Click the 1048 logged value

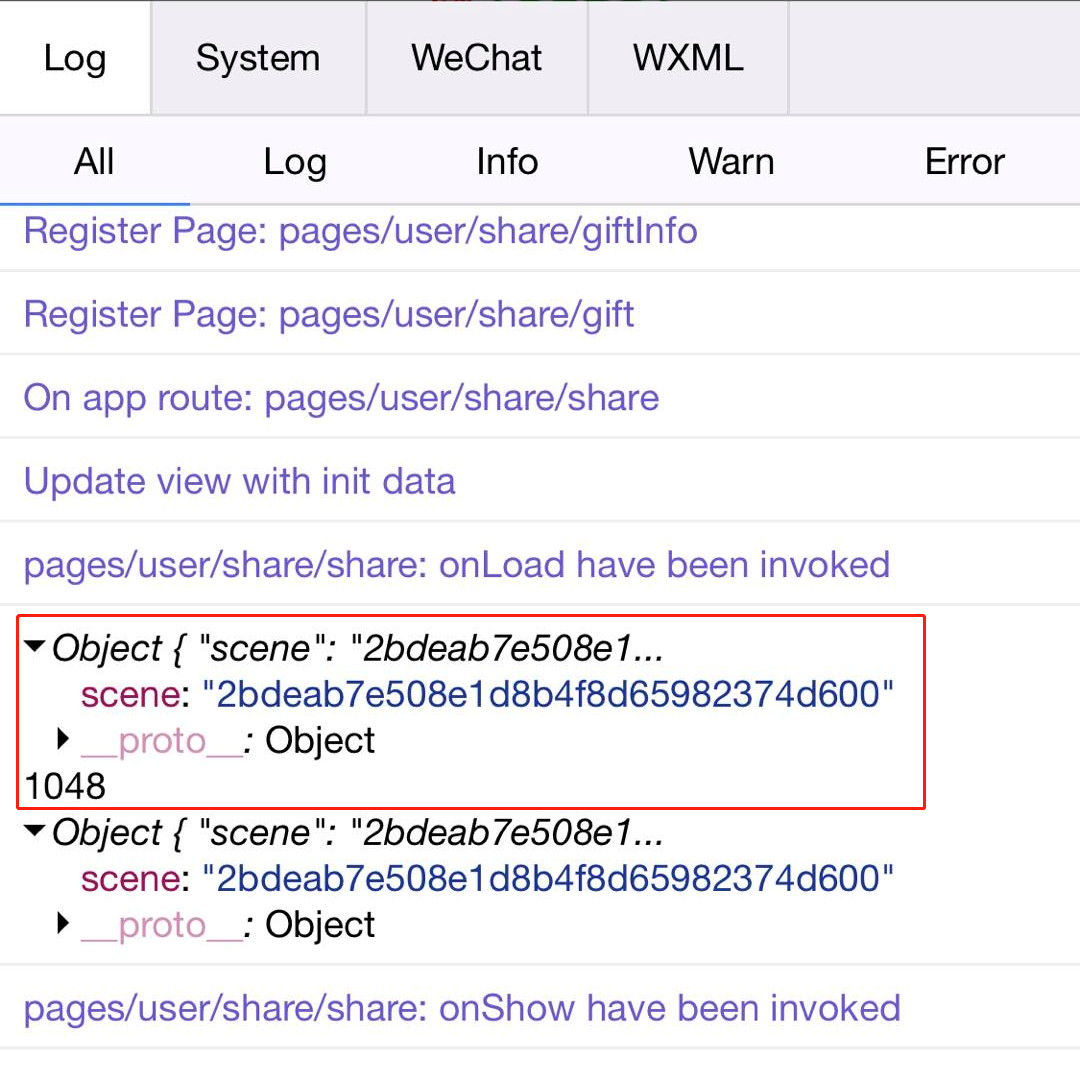65,787
